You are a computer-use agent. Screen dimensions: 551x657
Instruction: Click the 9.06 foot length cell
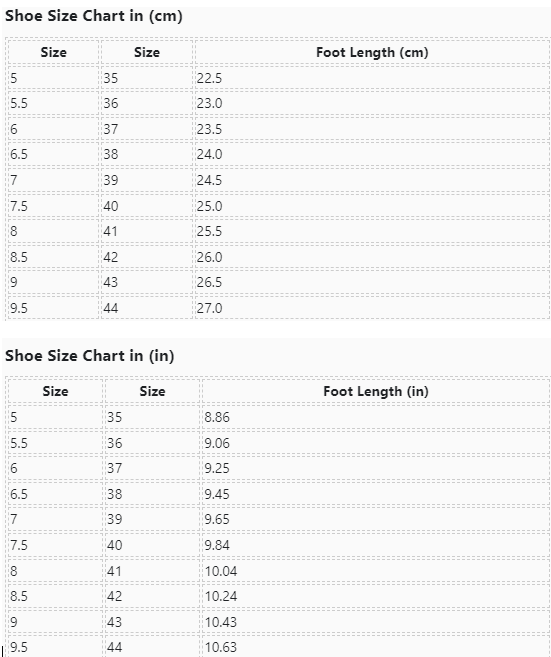pos(375,443)
